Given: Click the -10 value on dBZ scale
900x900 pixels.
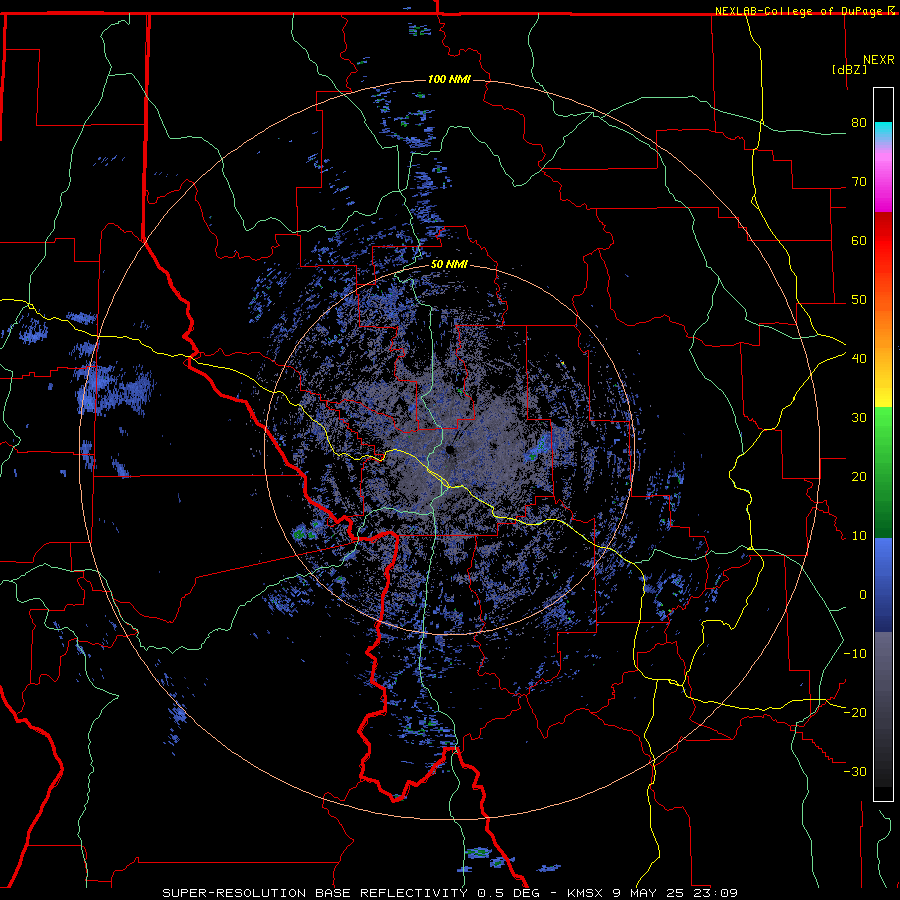Looking at the screenshot, I should tap(855, 653).
